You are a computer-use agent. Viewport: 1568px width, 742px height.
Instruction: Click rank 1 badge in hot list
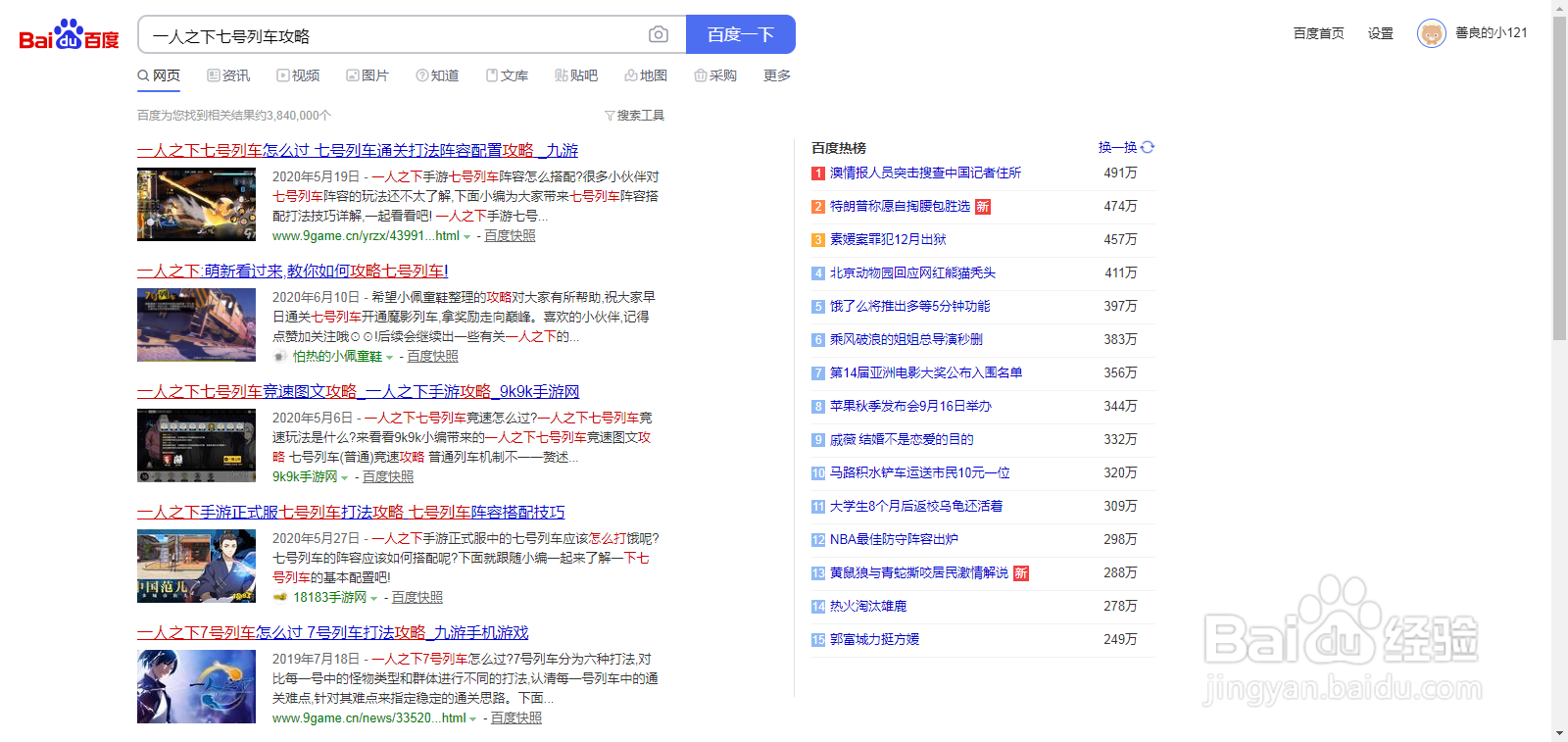[818, 173]
